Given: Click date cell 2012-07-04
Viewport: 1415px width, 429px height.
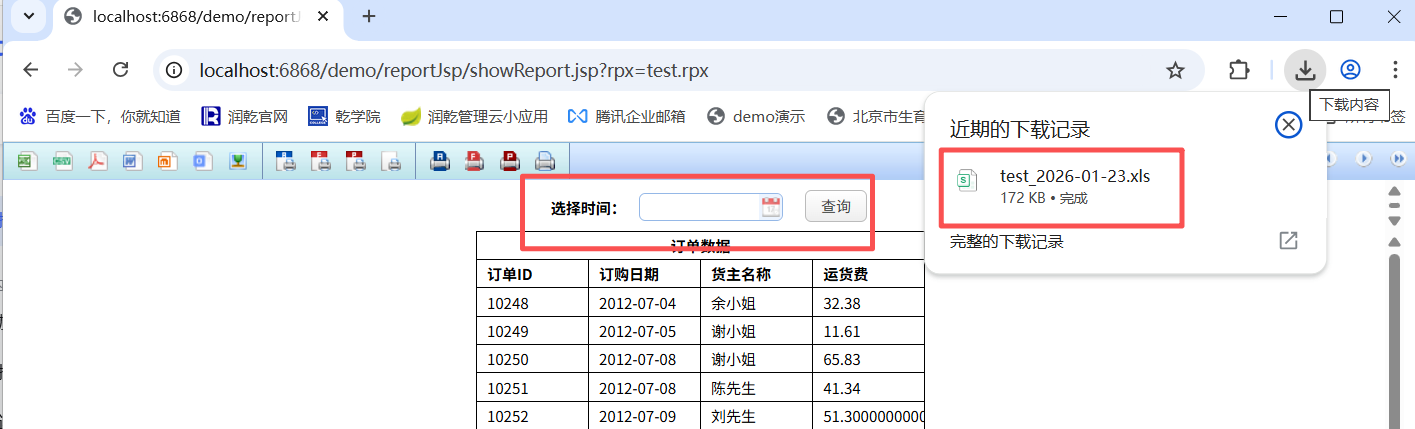Looking at the screenshot, I should point(644,303).
